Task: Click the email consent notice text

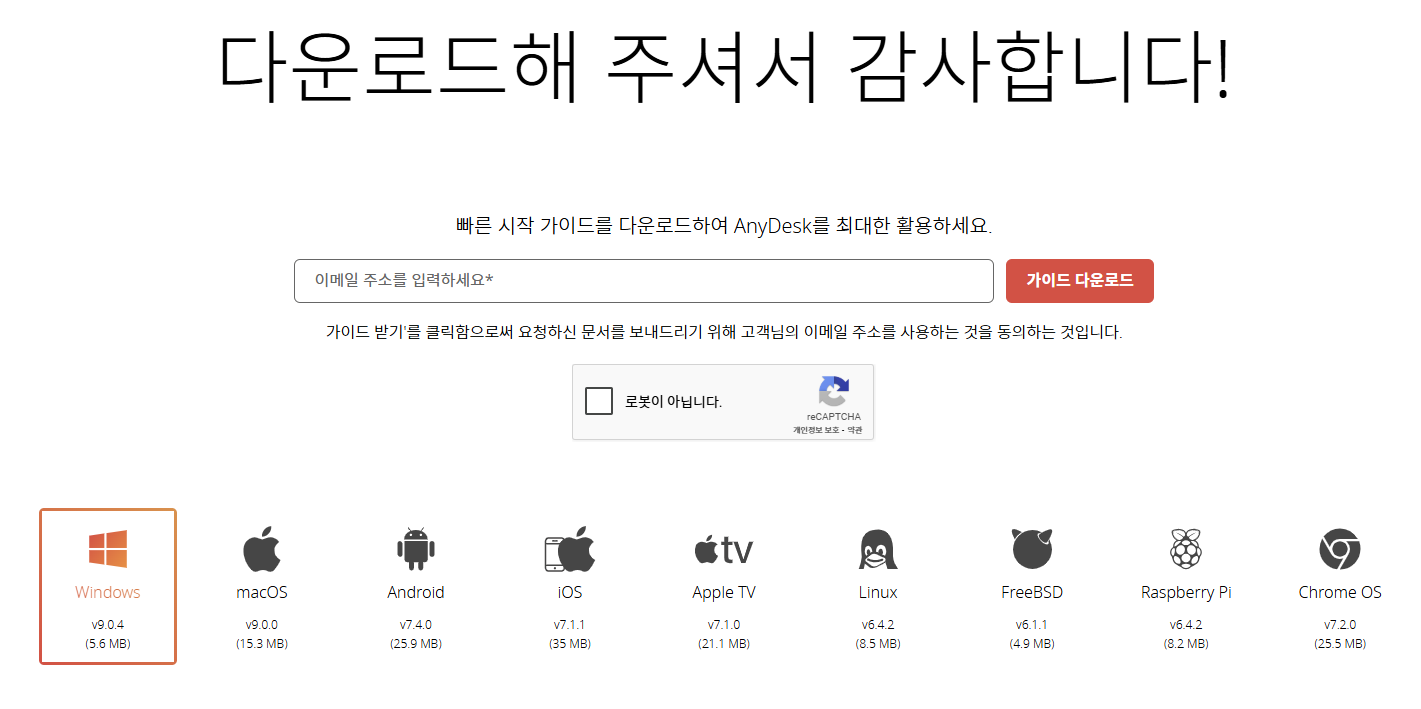Action: [724, 332]
